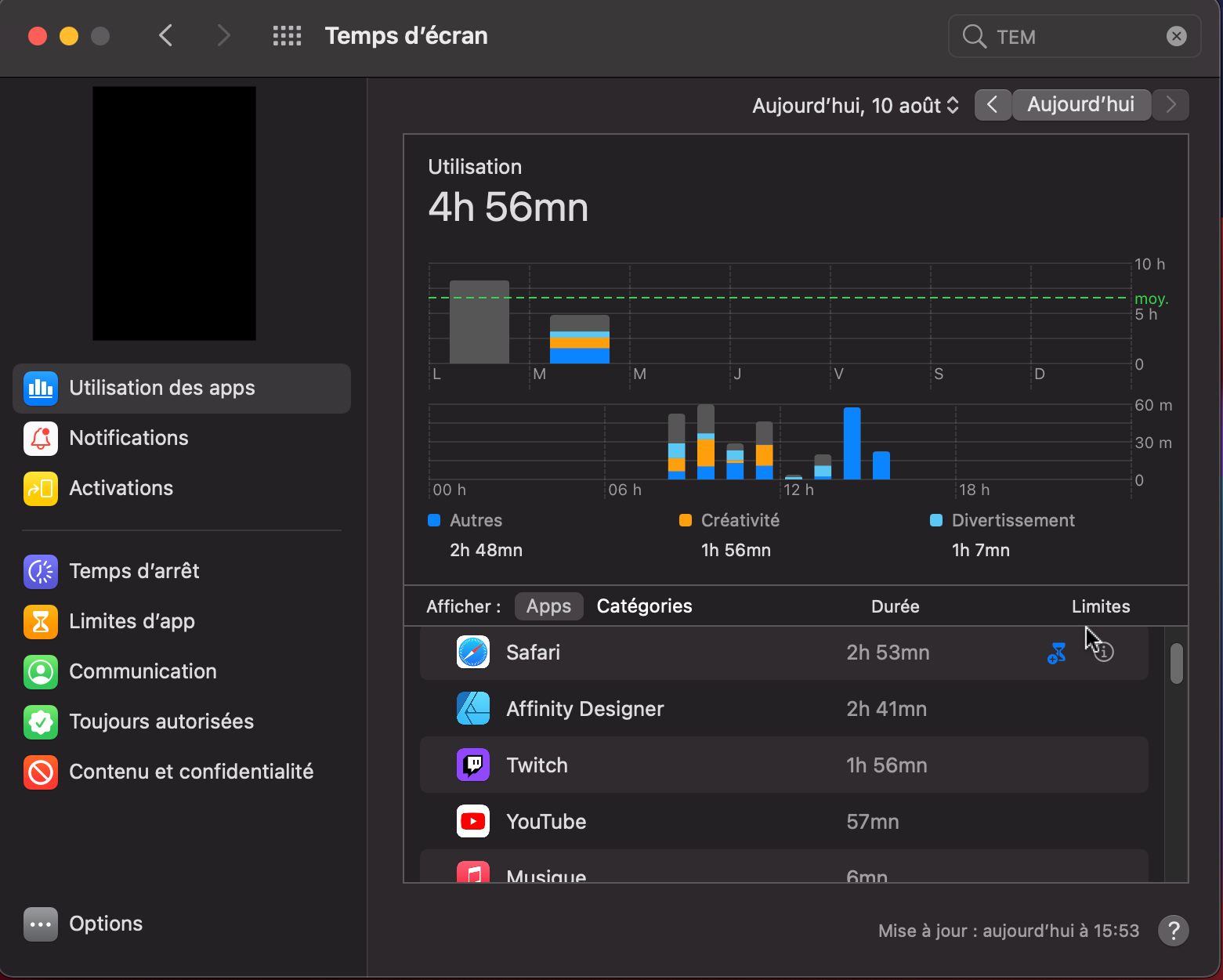Click the orange Limites d'app hourglass icon
Viewport: 1223px width, 980px height.
(x=41, y=622)
